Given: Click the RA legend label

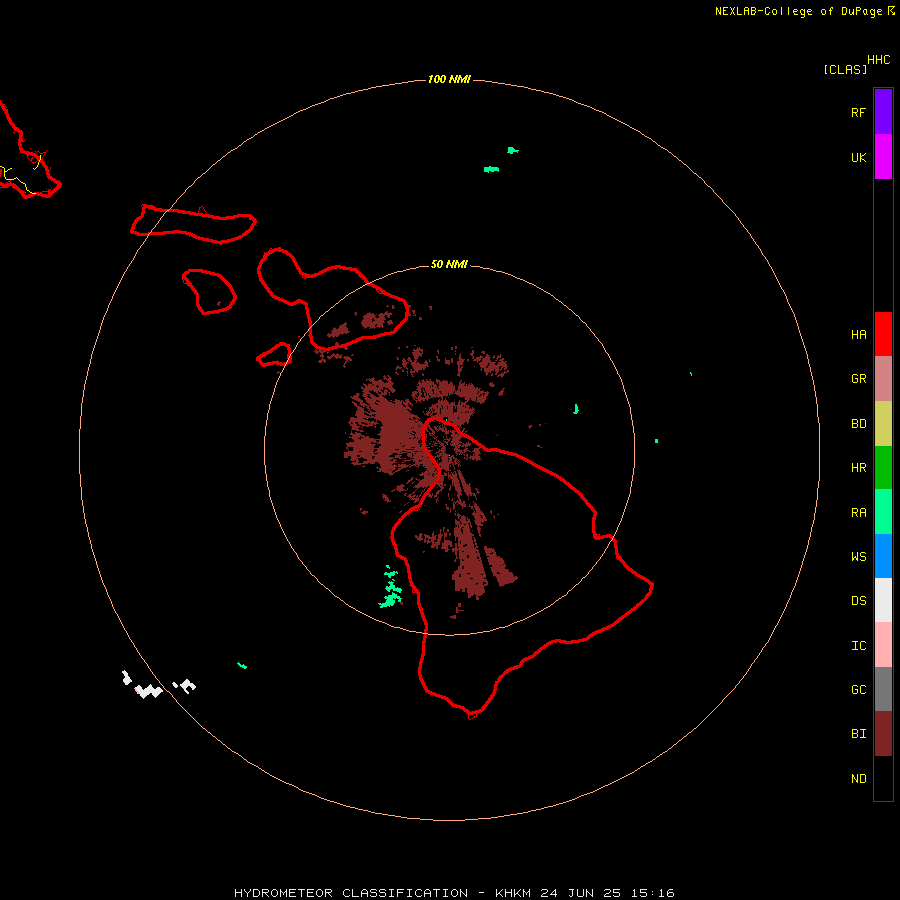Looking at the screenshot, I should coord(858,513).
